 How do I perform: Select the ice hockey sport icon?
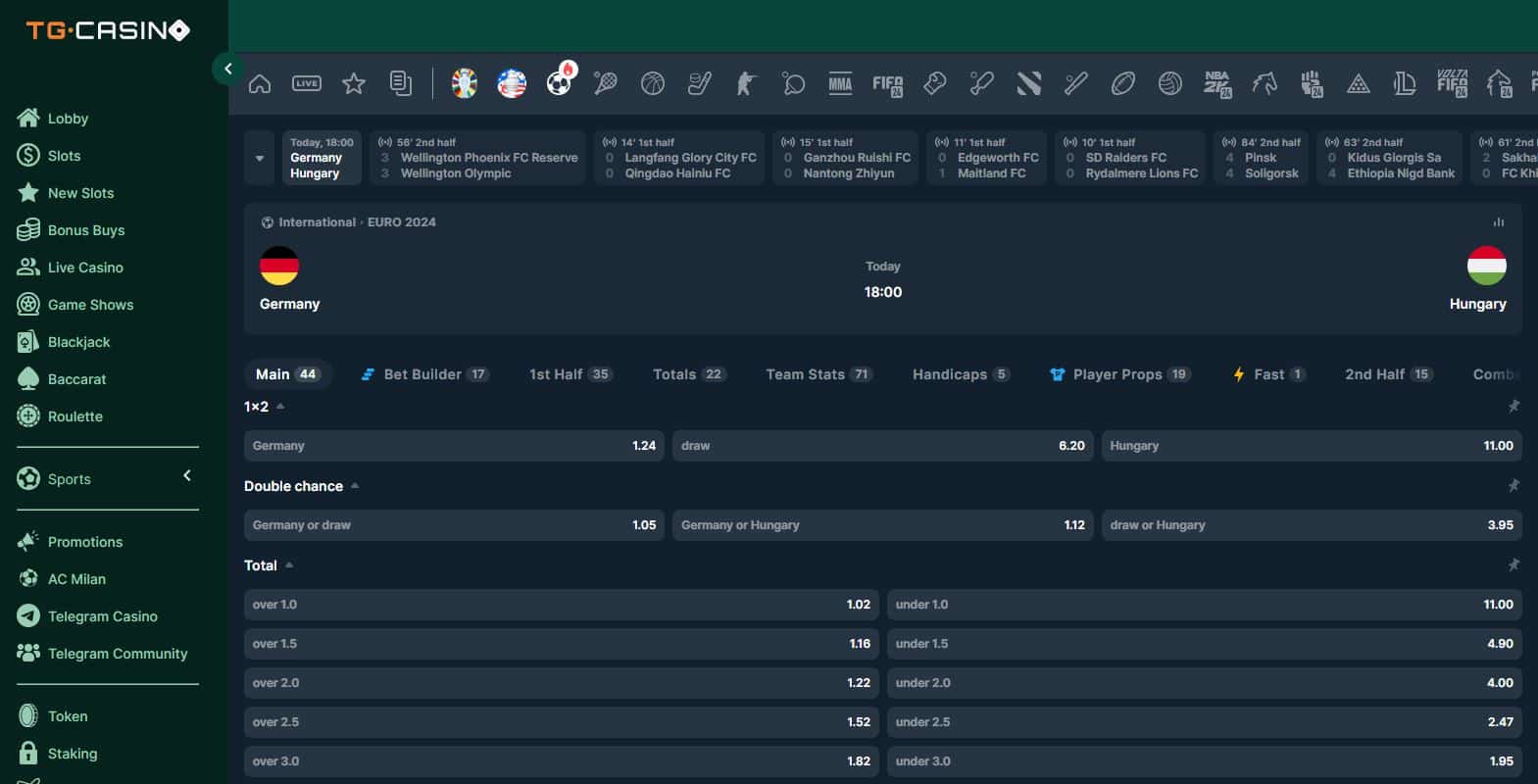[x=700, y=83]
